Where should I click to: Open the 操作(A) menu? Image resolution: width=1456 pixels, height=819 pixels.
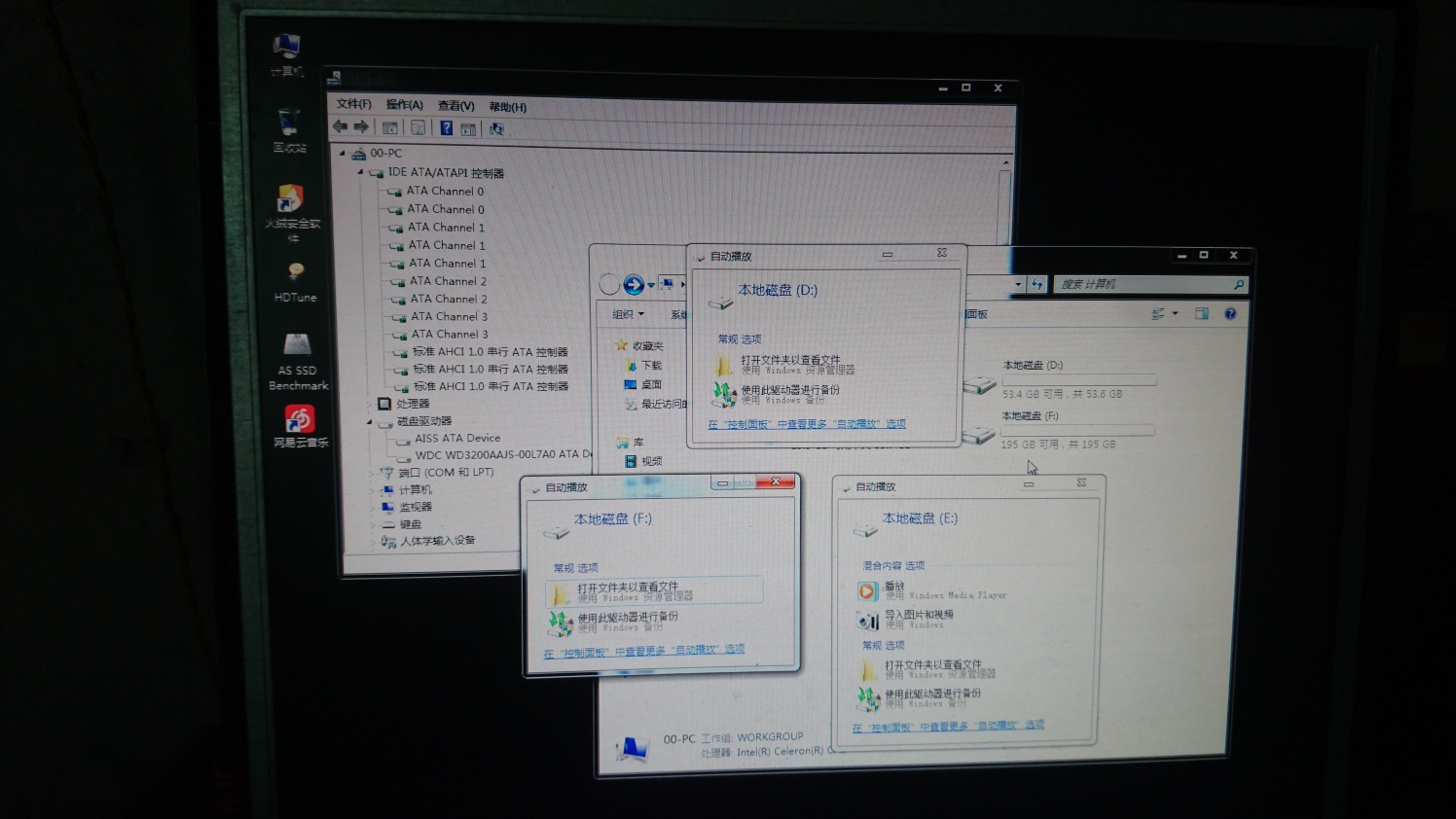click(404, 105)
